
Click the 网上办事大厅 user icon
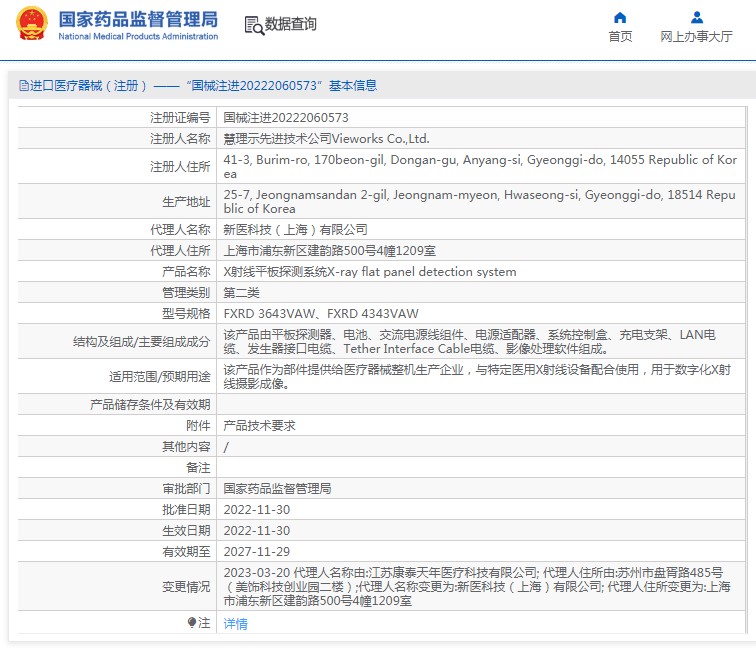coord(697,18)
